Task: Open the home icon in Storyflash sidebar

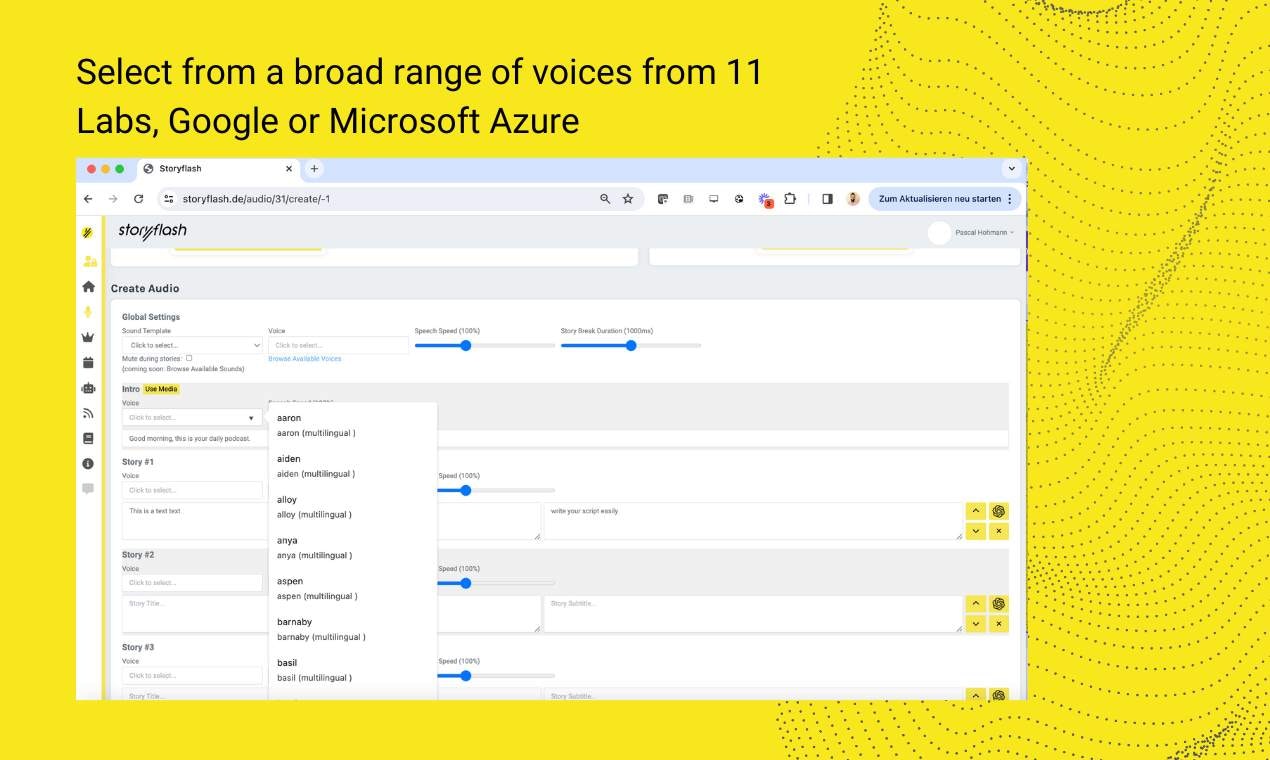Action: [x=89, y=286]
